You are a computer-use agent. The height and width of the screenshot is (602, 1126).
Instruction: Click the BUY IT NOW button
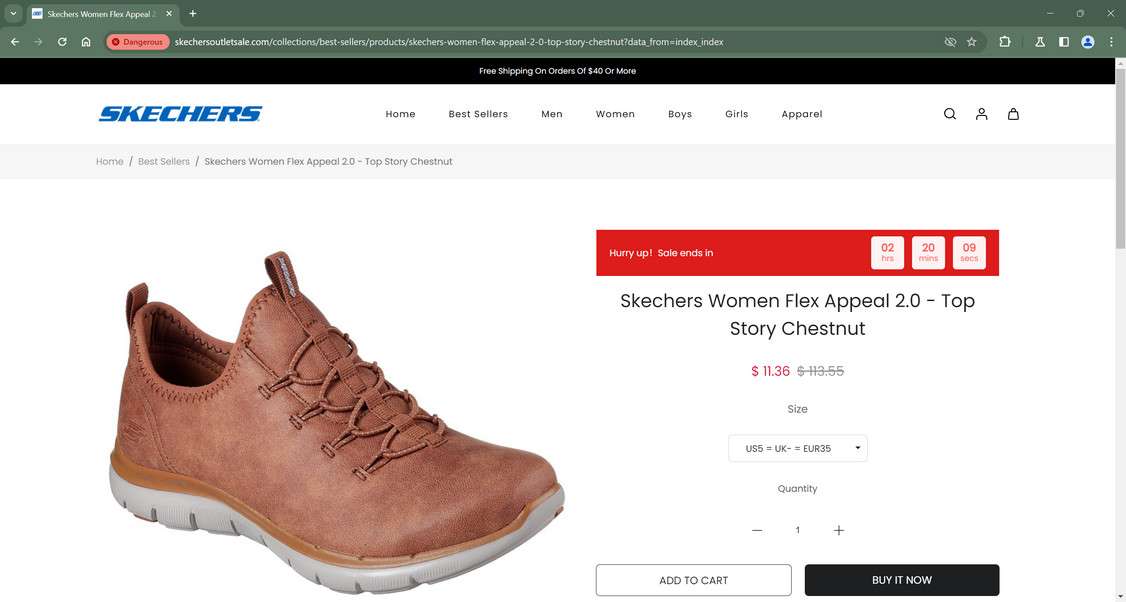(x=901, y=580)
